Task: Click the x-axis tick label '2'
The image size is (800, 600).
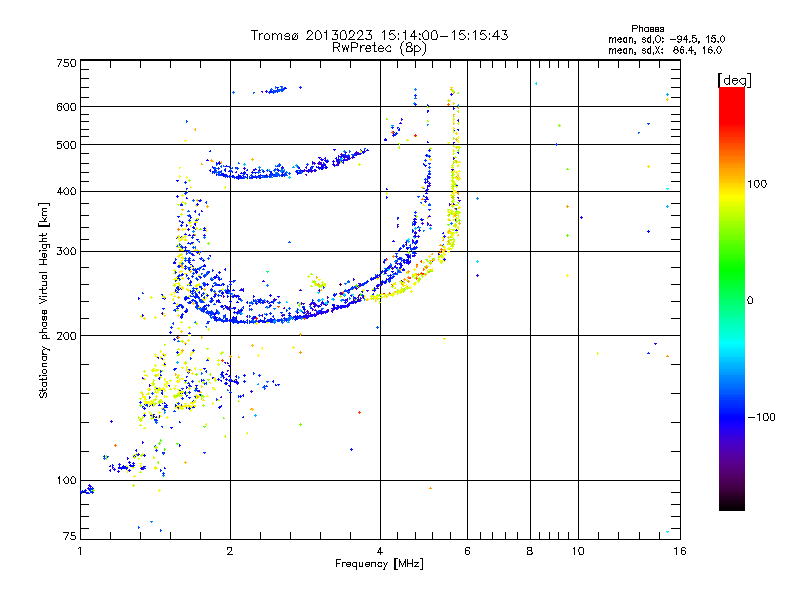Action: [x=230, y=551]
